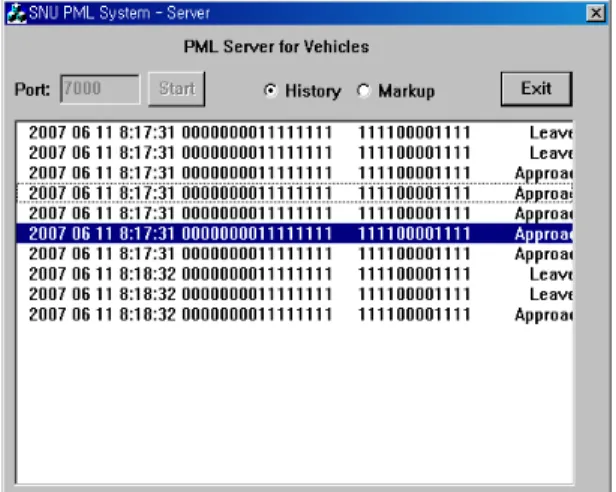Select the Approach row just below the 8:17:31 Leave rows
Viewport: 616px width, 492px height.
[x=295, y=173]
